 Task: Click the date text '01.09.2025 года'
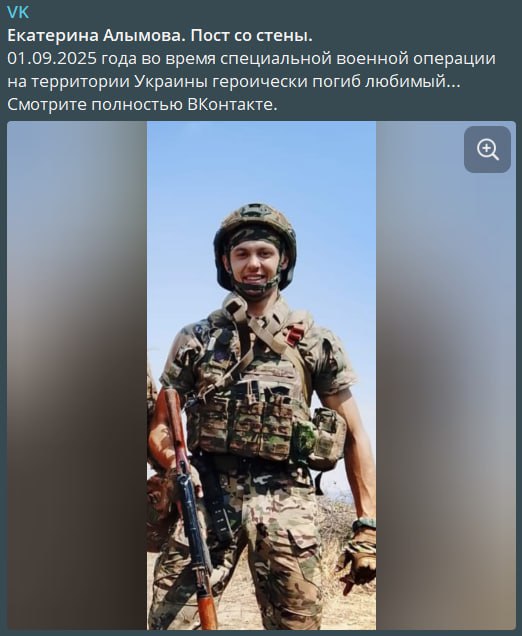coord(73,58)
